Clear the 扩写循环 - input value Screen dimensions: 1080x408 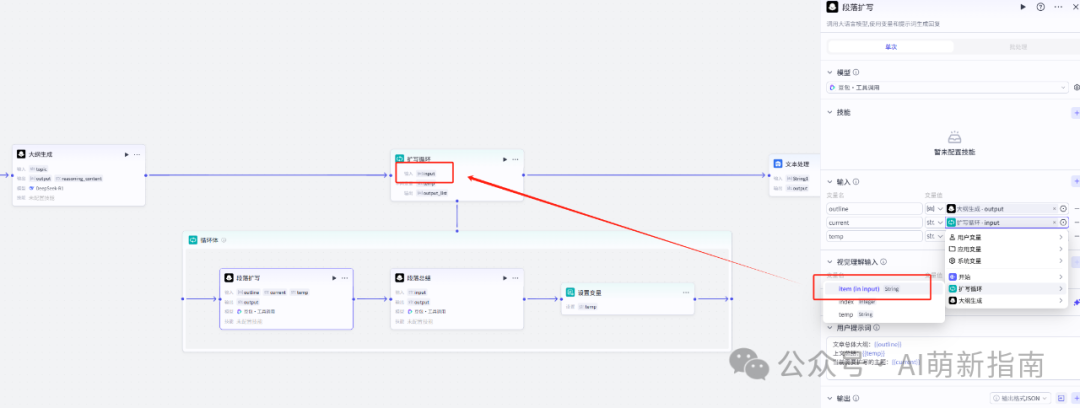[1054, 223]
